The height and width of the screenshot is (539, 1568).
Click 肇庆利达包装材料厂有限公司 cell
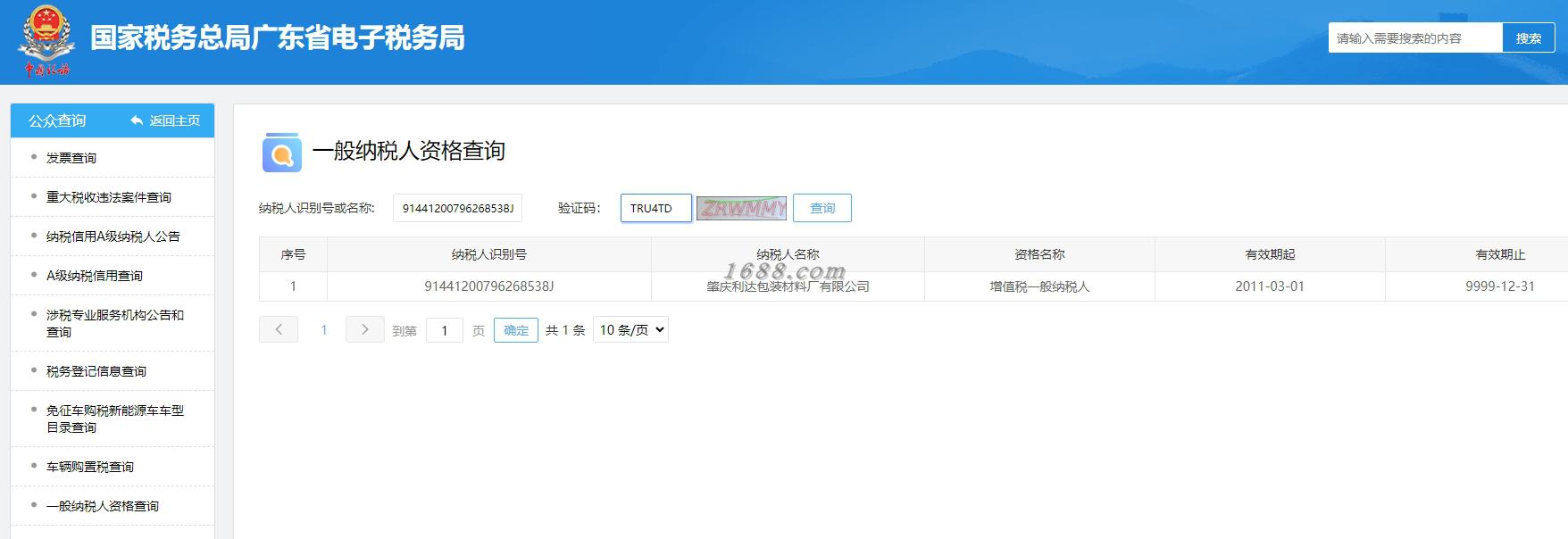click(788, 286)
